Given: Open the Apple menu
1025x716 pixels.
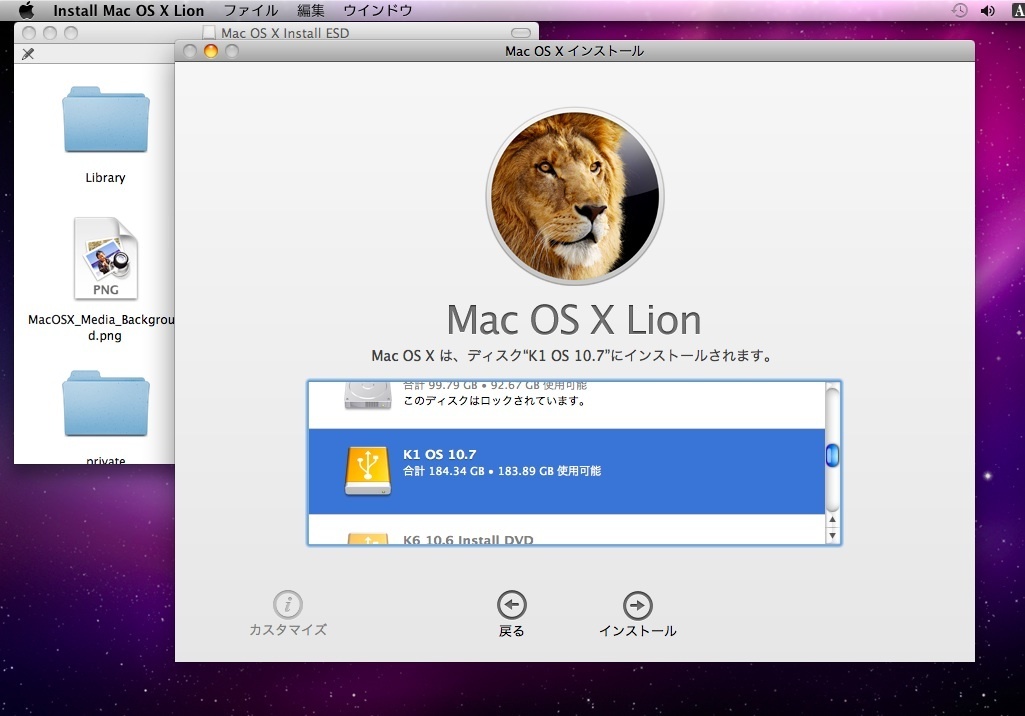Looking at the screenshot, I should pos(26,11).
